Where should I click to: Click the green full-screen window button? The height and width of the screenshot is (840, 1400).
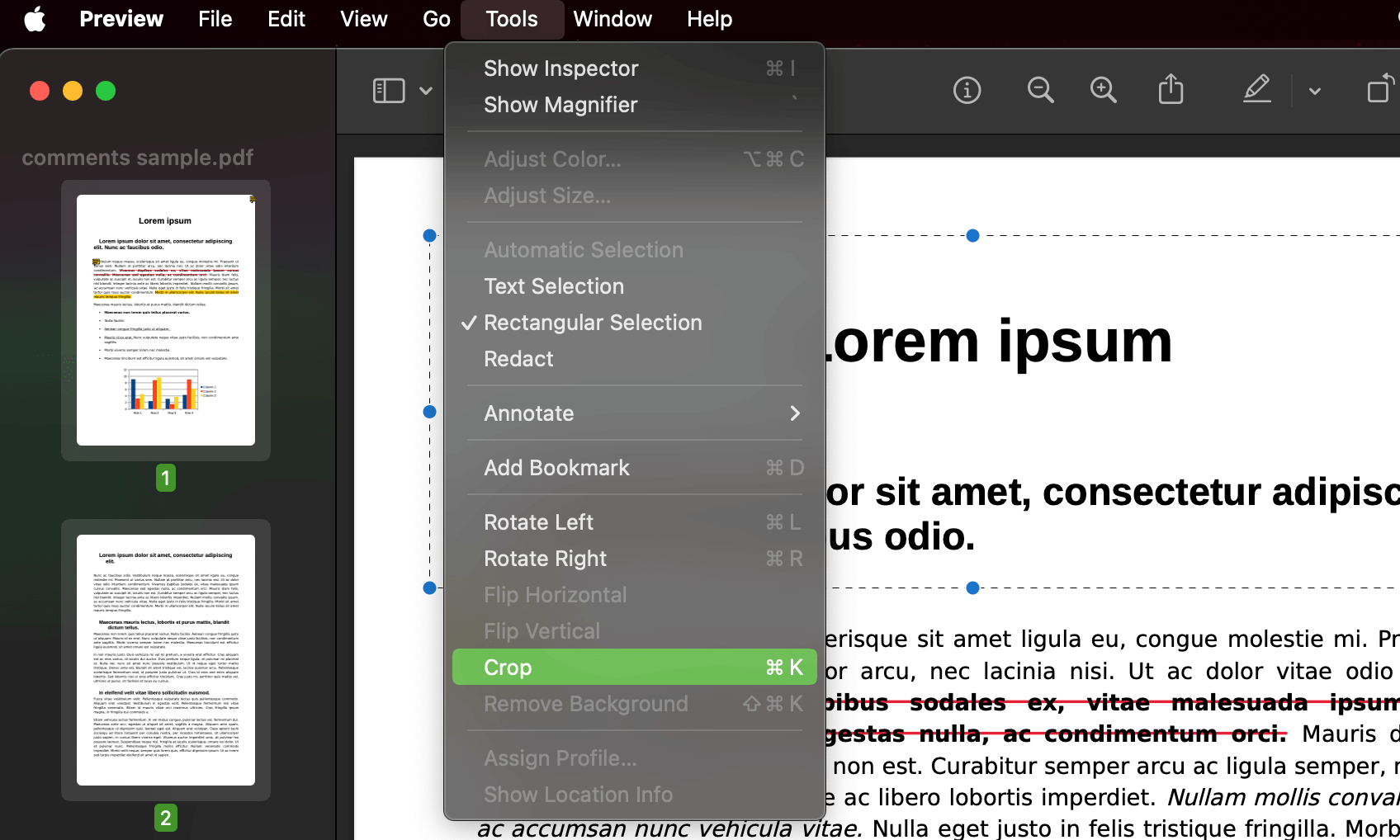coord(106,91)
